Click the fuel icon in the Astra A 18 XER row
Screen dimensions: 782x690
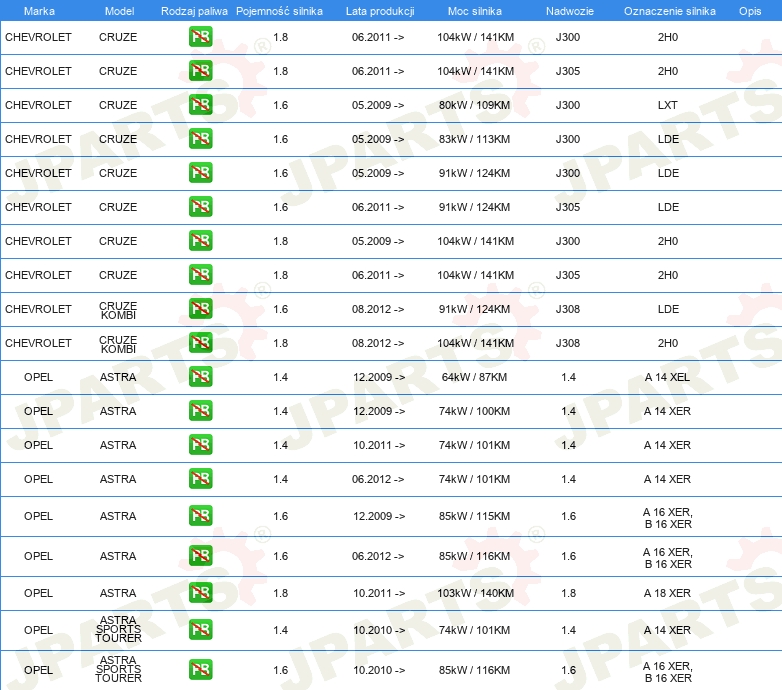click(x=200, y=592)
